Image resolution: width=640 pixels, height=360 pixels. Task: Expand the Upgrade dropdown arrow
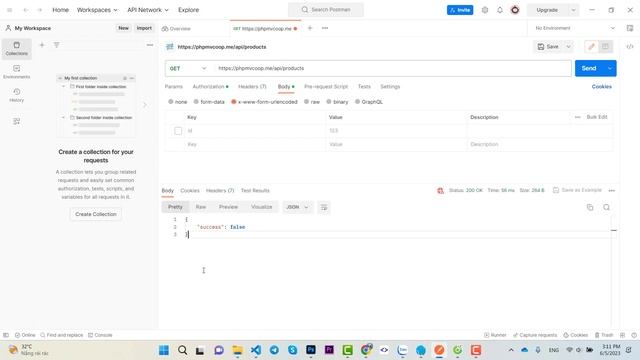[573, 10]
